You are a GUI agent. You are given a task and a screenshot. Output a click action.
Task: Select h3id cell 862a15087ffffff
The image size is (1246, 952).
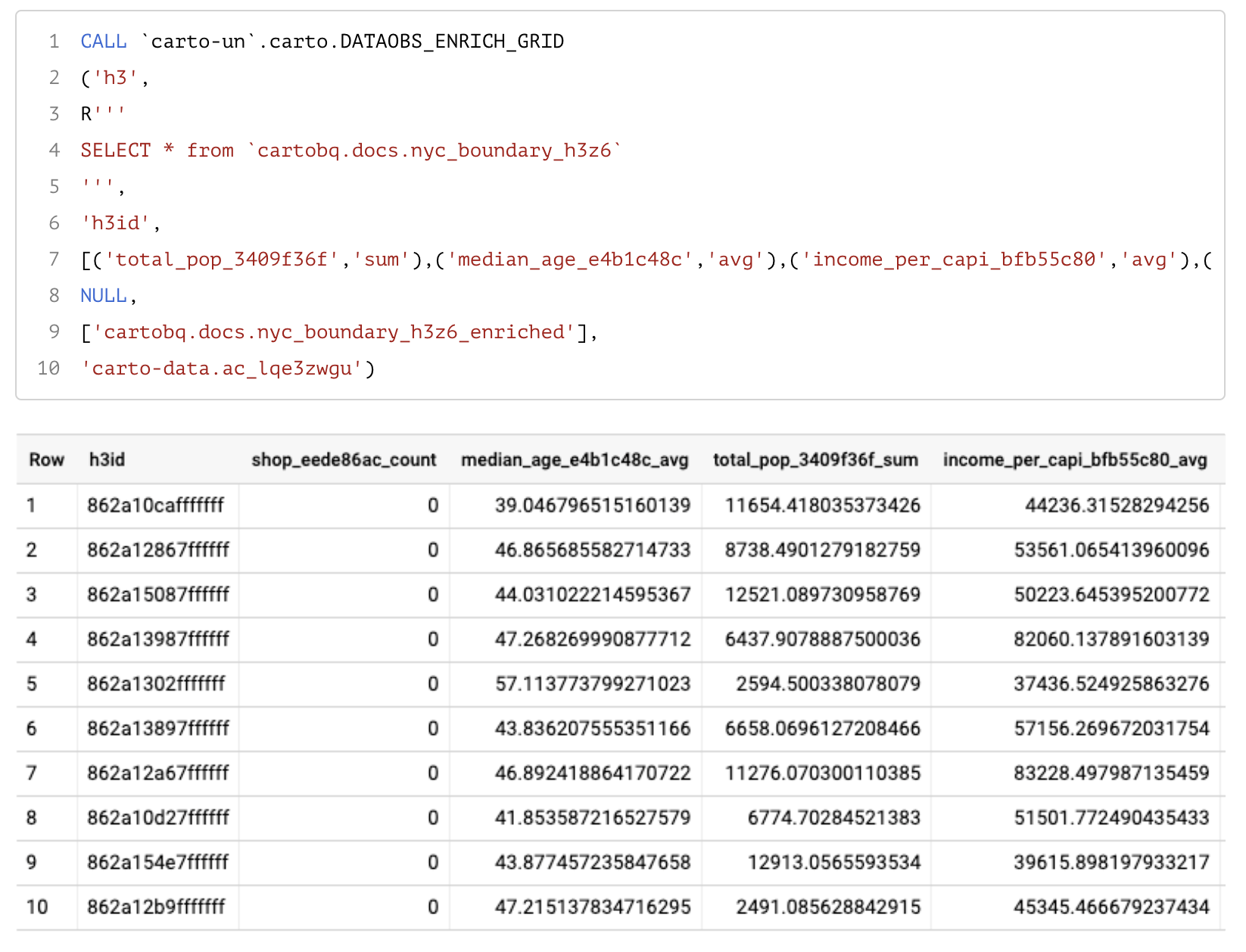point(157,594)
